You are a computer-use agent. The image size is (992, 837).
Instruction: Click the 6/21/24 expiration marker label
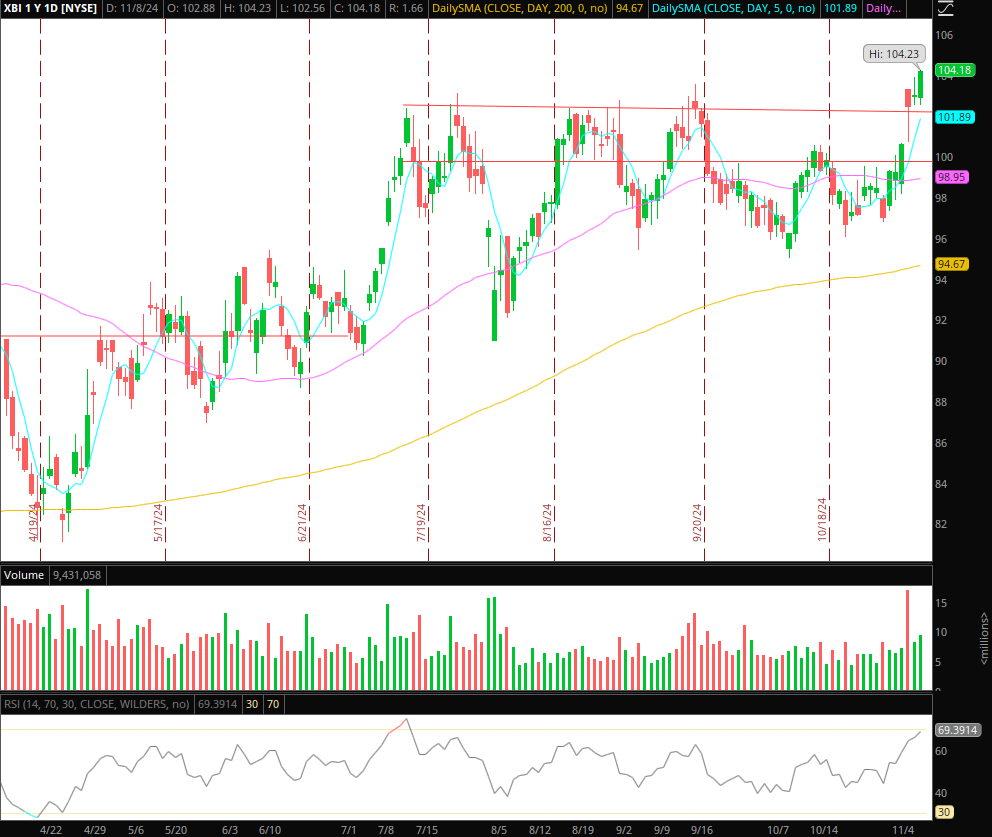[302, 523]
